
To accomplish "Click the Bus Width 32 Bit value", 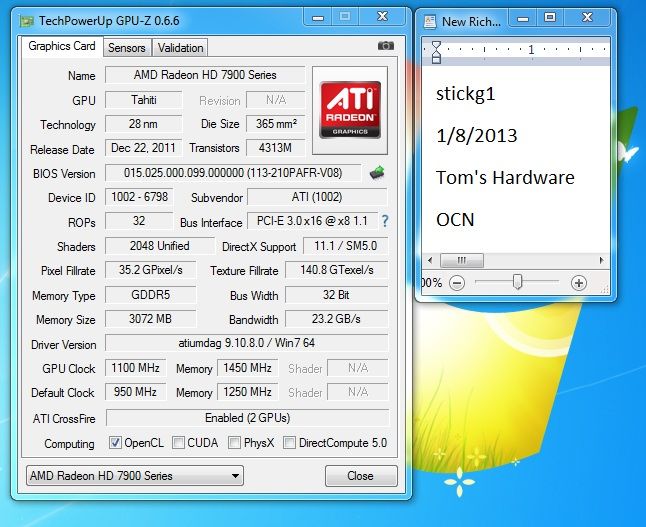I will tap(337, 295).
